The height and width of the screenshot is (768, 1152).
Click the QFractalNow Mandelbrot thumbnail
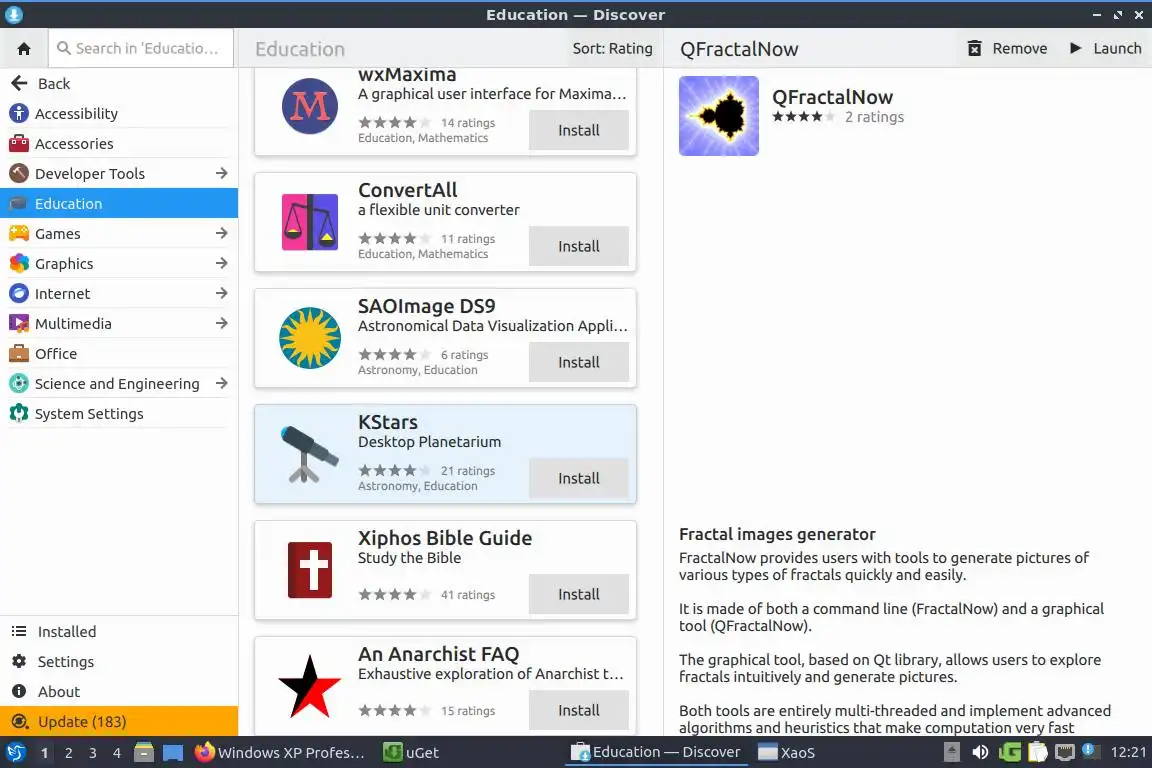tap(719, 116)
